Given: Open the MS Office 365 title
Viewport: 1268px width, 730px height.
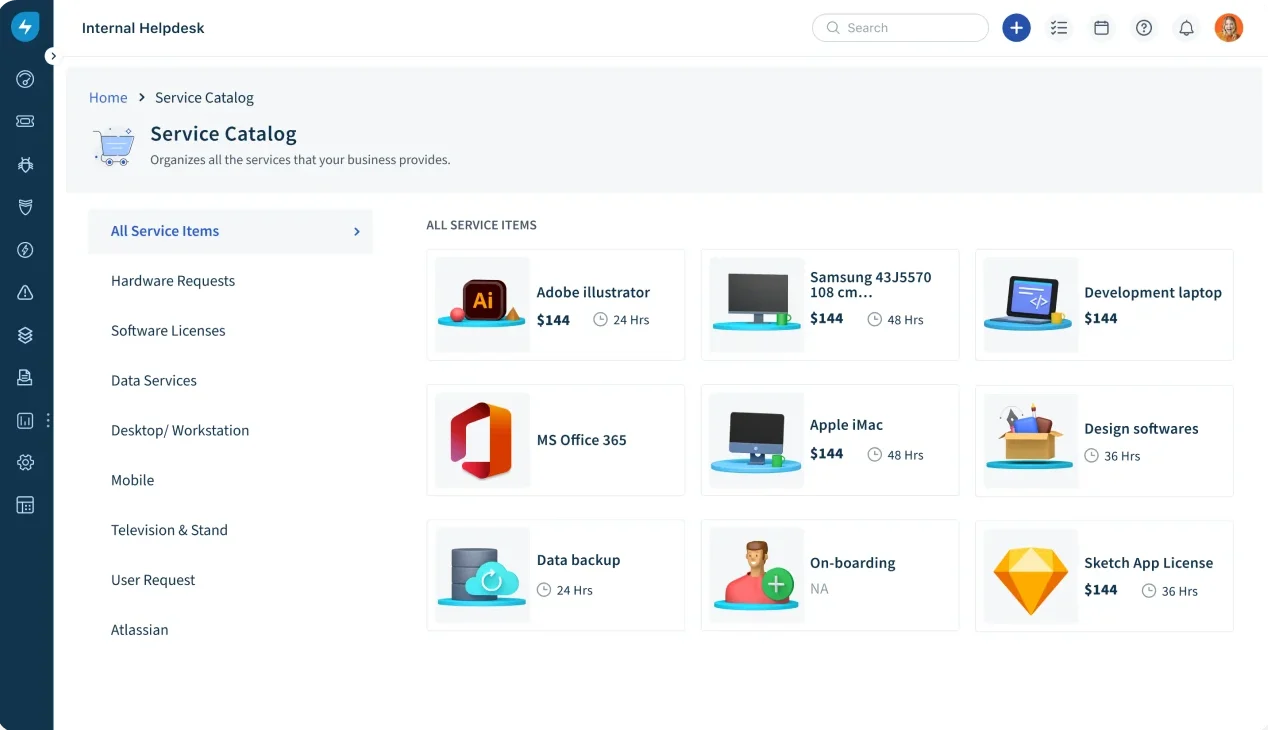Looking at the screenshot, I should click(x=582, y=440).
